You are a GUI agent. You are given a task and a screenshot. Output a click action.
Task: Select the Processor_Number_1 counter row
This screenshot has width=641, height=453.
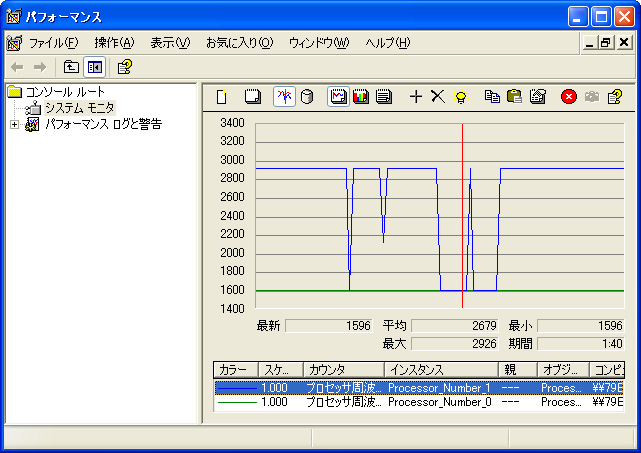438,387
